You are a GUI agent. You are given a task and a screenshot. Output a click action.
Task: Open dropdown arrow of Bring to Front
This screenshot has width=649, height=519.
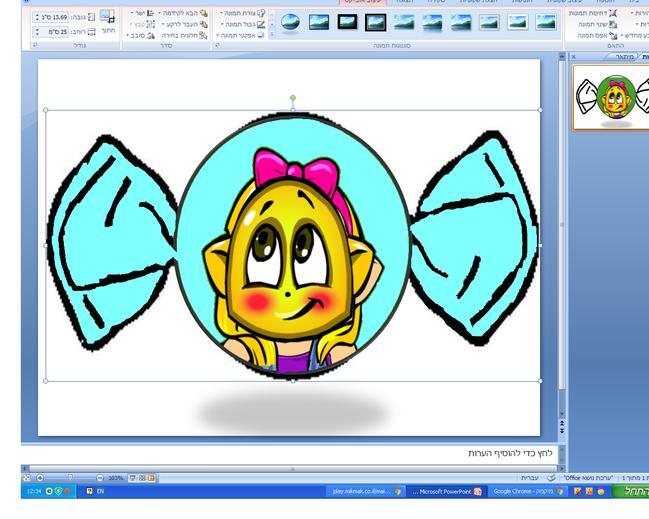click(160, 13)
